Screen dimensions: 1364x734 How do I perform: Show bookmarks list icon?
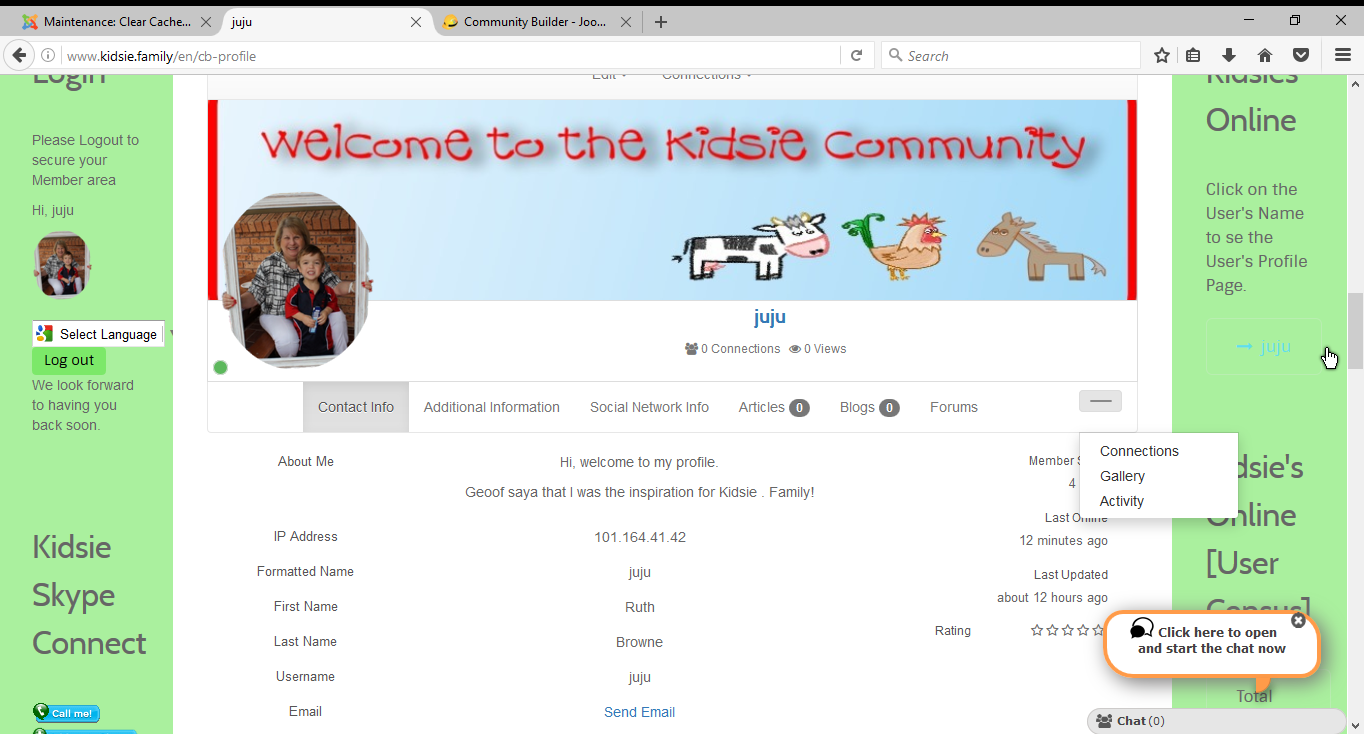click(1194, 56)
